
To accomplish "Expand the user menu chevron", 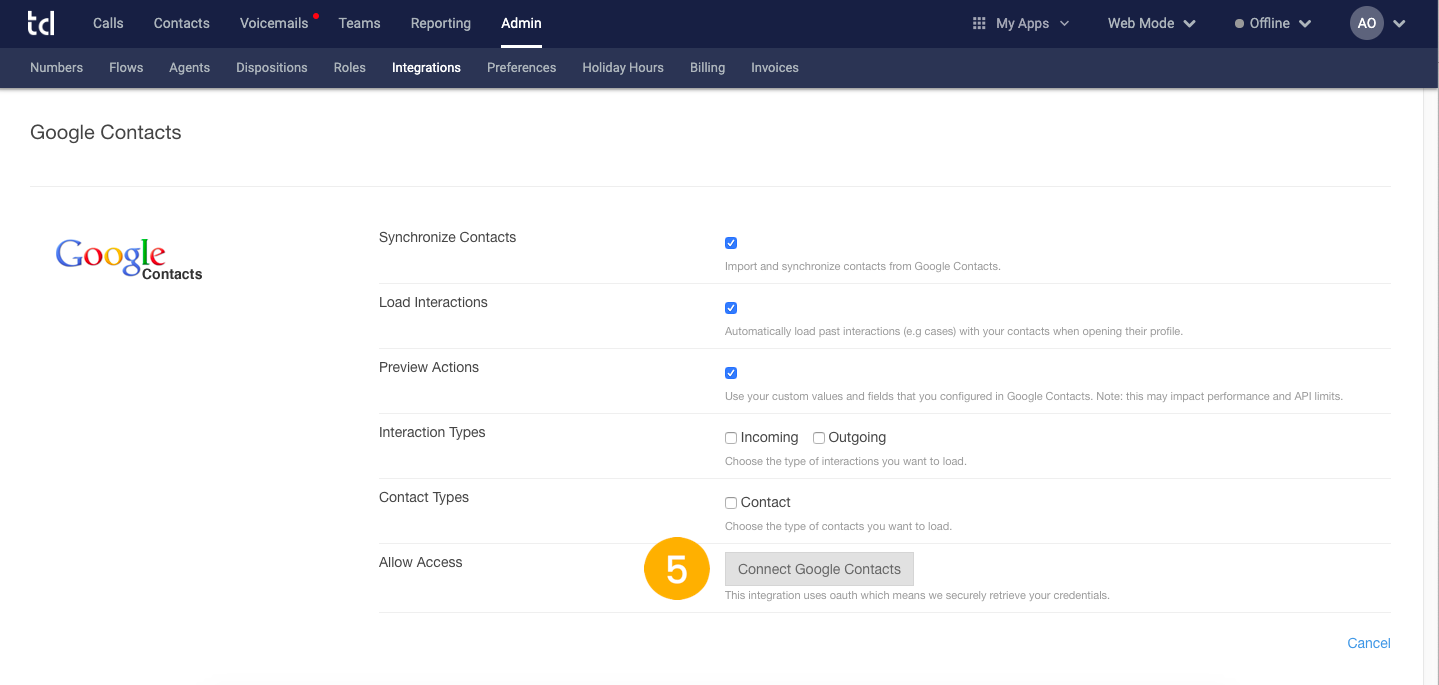I will [1399, 24].
